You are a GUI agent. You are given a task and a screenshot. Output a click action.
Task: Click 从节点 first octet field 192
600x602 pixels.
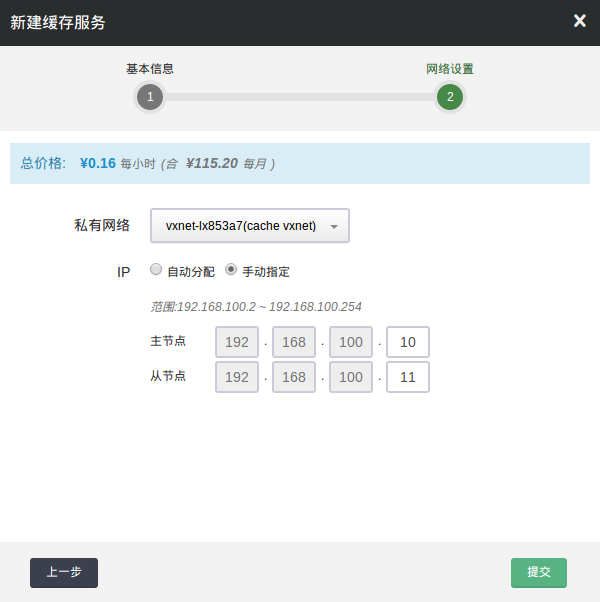(x=237, y=377)
